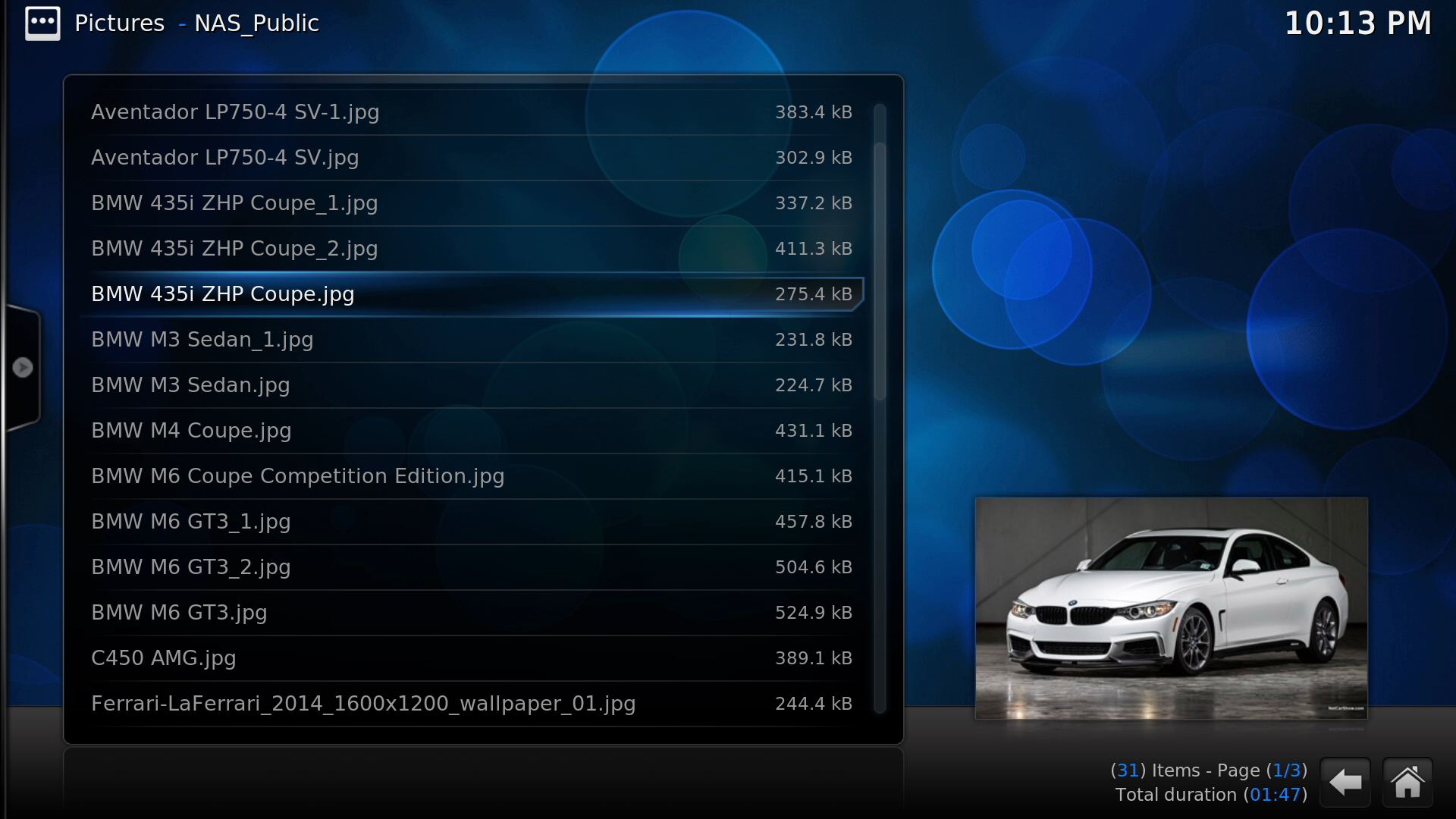This screenshot has height=819, width=1456.
Task: Open C450 AMG.jpg
Action: (x=472, y=658)
